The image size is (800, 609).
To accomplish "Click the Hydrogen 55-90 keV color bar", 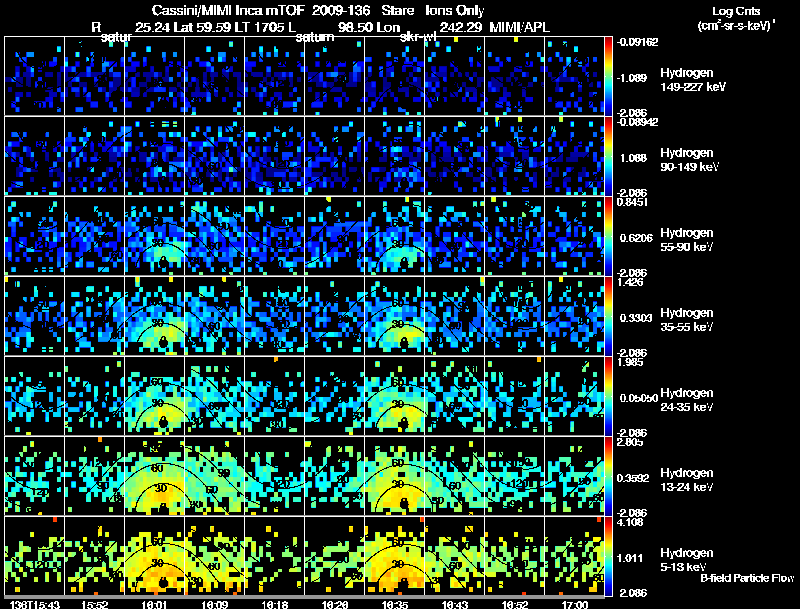I will click(608, 236).
